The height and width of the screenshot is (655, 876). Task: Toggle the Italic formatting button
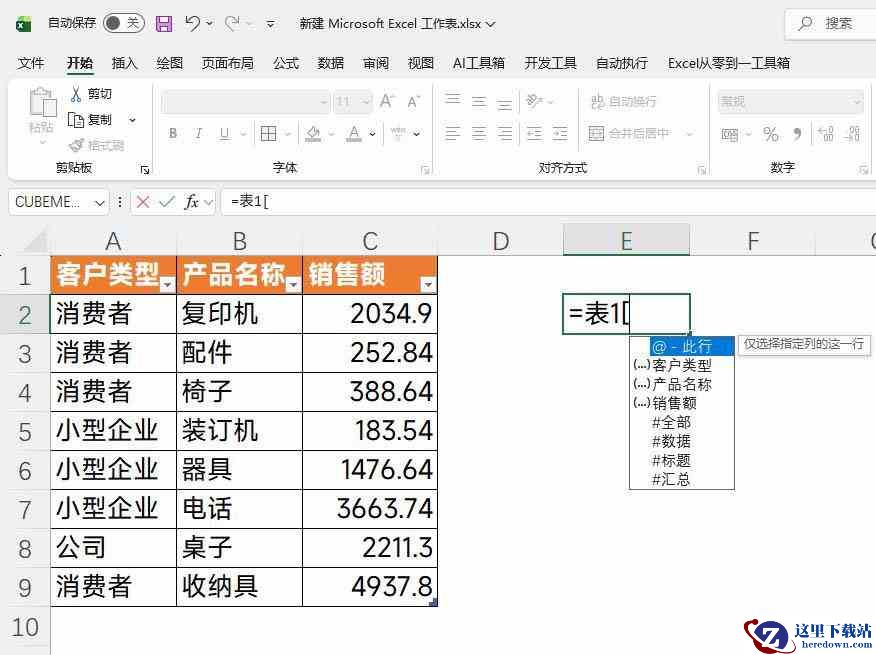(x=198, y=134)
